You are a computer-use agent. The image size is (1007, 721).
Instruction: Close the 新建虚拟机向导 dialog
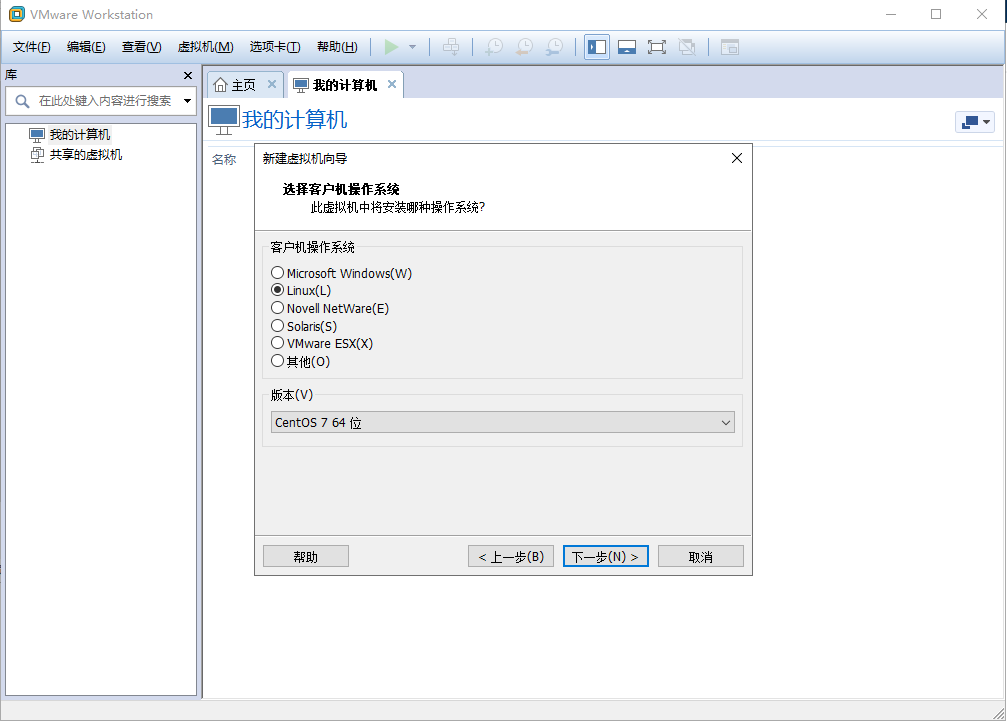737,158
